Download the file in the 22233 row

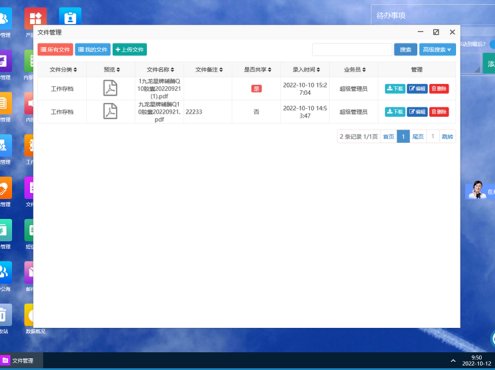[x=395, y=112]
